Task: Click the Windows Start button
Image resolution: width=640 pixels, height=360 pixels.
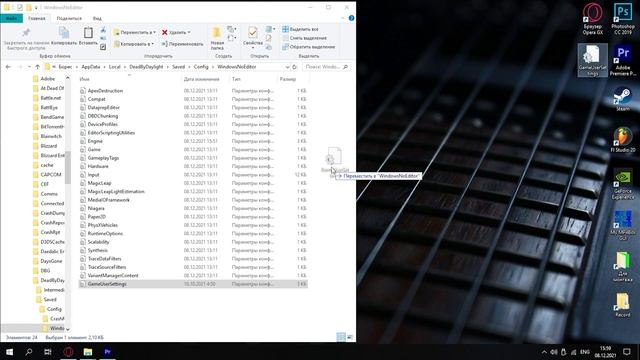Action: point(9,351)
